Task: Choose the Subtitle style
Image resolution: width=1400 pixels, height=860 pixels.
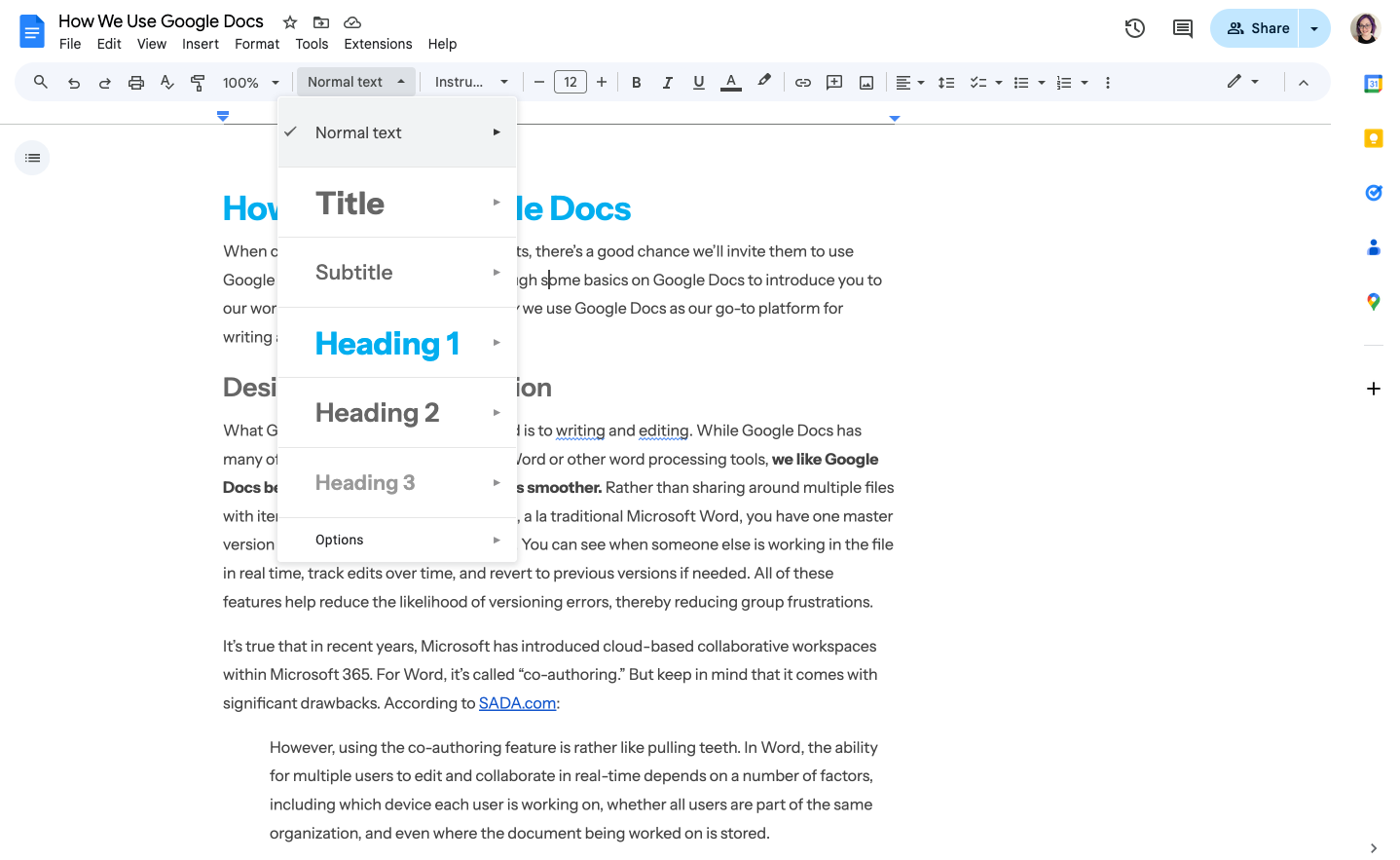Action: [397, 273]
